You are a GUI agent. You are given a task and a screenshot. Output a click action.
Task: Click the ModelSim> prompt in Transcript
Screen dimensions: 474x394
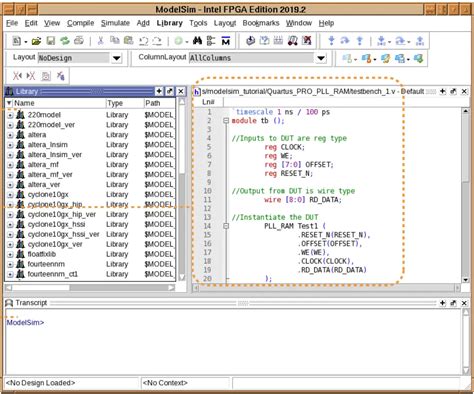tap(25, 323)
